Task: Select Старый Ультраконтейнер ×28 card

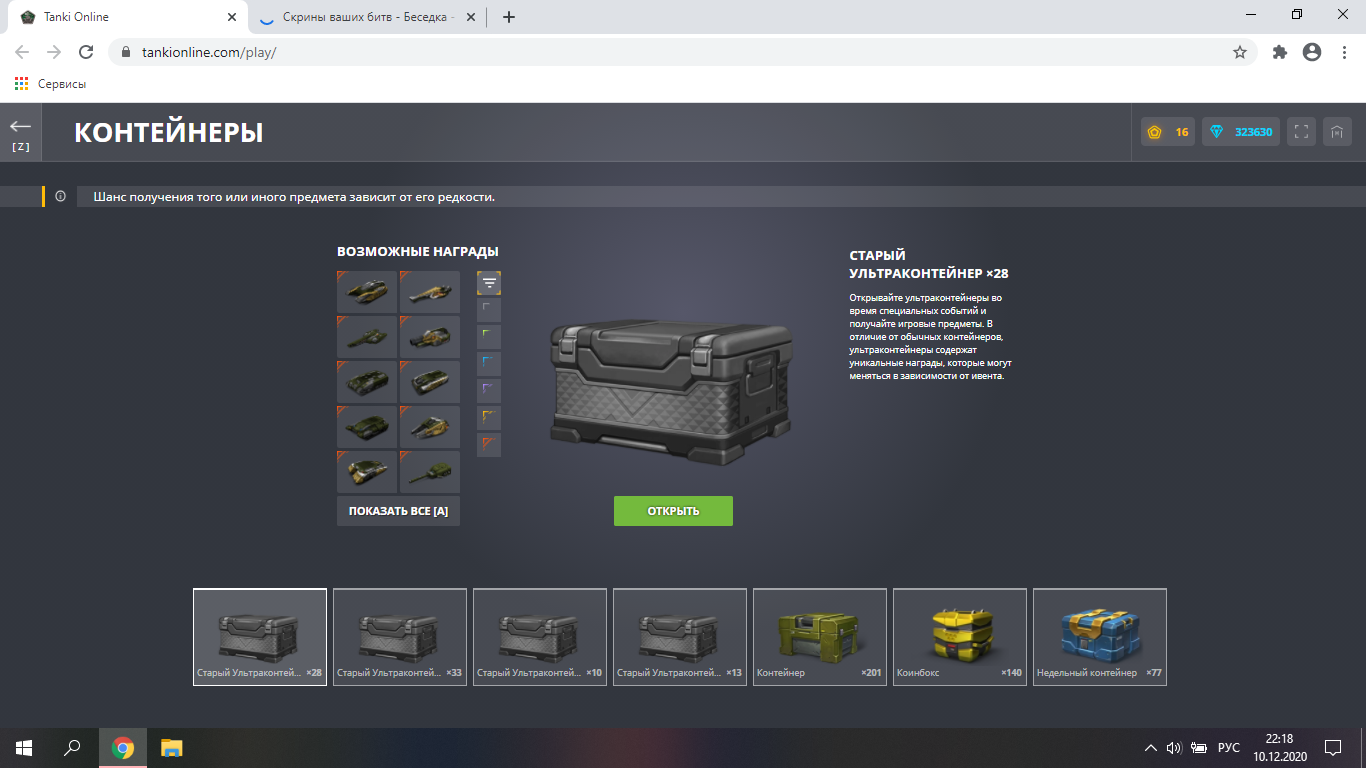Action: [x=260, y=637]
